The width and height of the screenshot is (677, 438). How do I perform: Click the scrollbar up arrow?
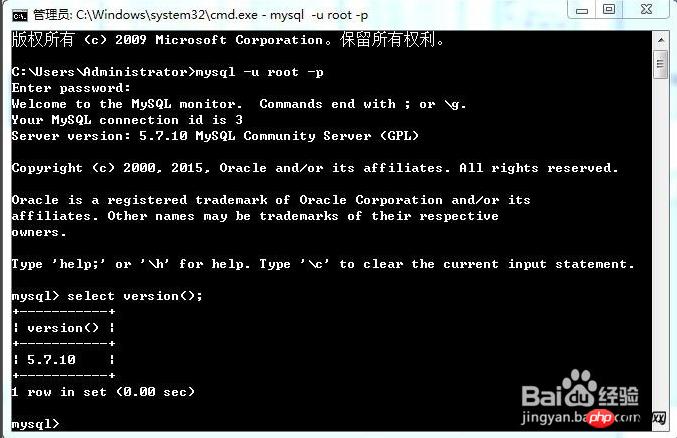660,41
